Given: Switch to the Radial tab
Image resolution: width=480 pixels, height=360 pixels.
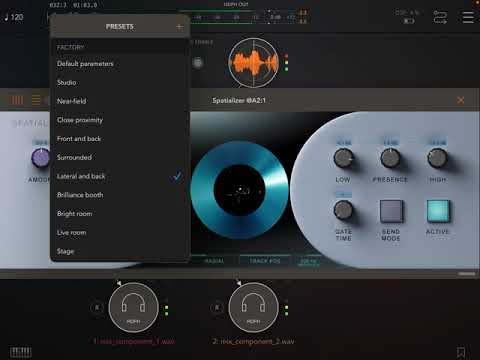Looking at the screenshot, I should (214, 261).
